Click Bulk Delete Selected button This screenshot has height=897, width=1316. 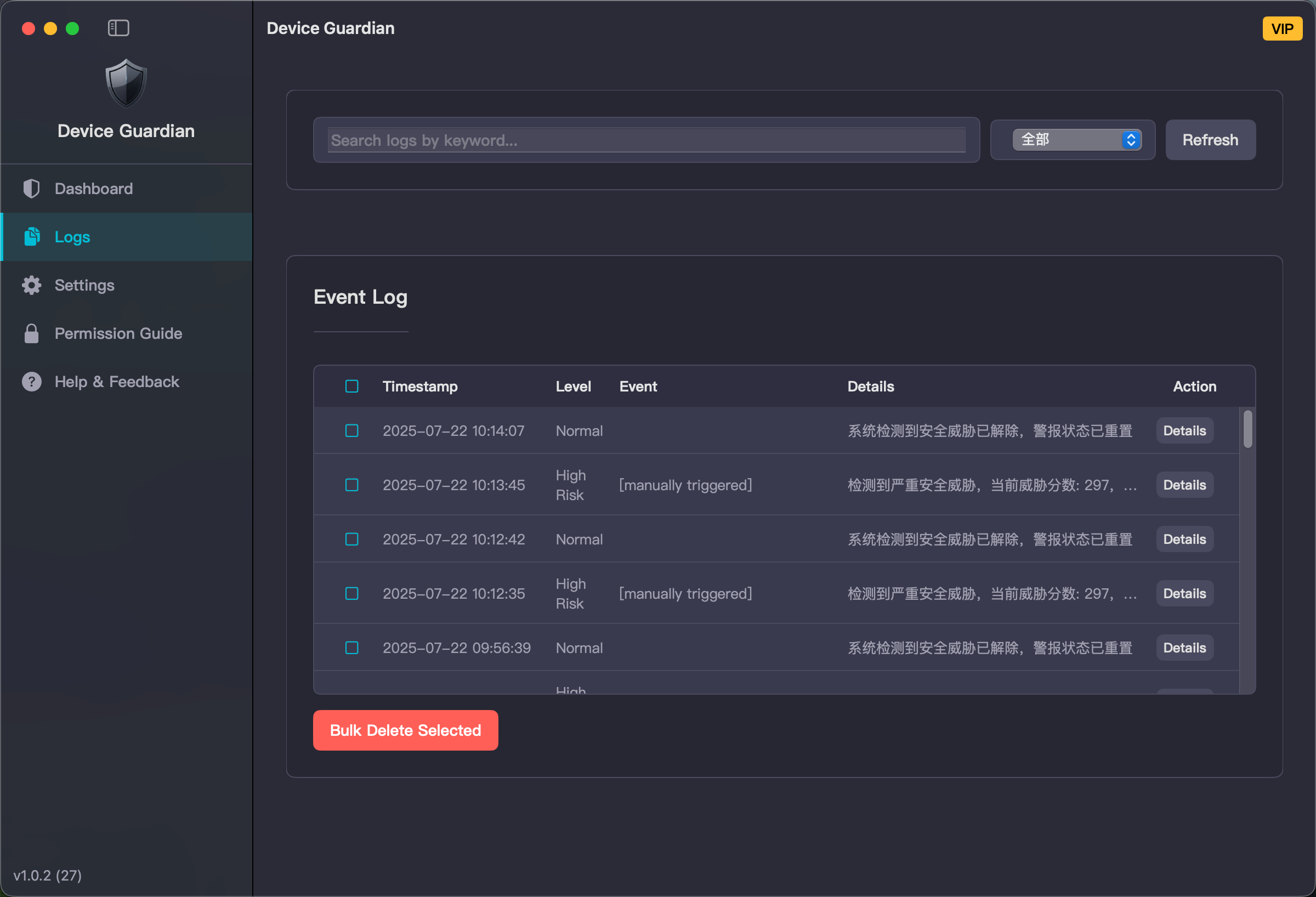(x=405, y=730)
